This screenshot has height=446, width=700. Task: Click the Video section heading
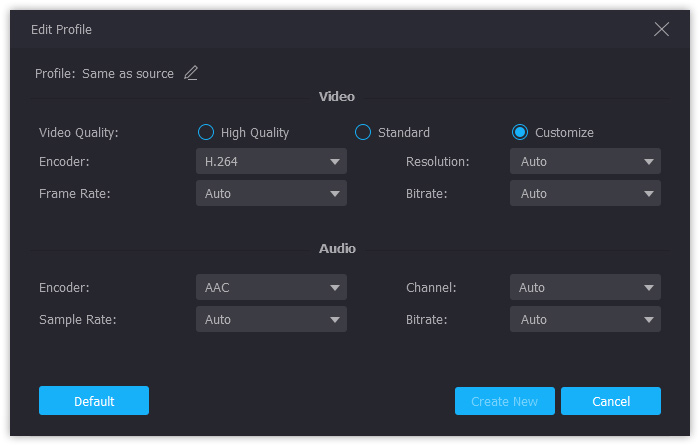(336, 97)
